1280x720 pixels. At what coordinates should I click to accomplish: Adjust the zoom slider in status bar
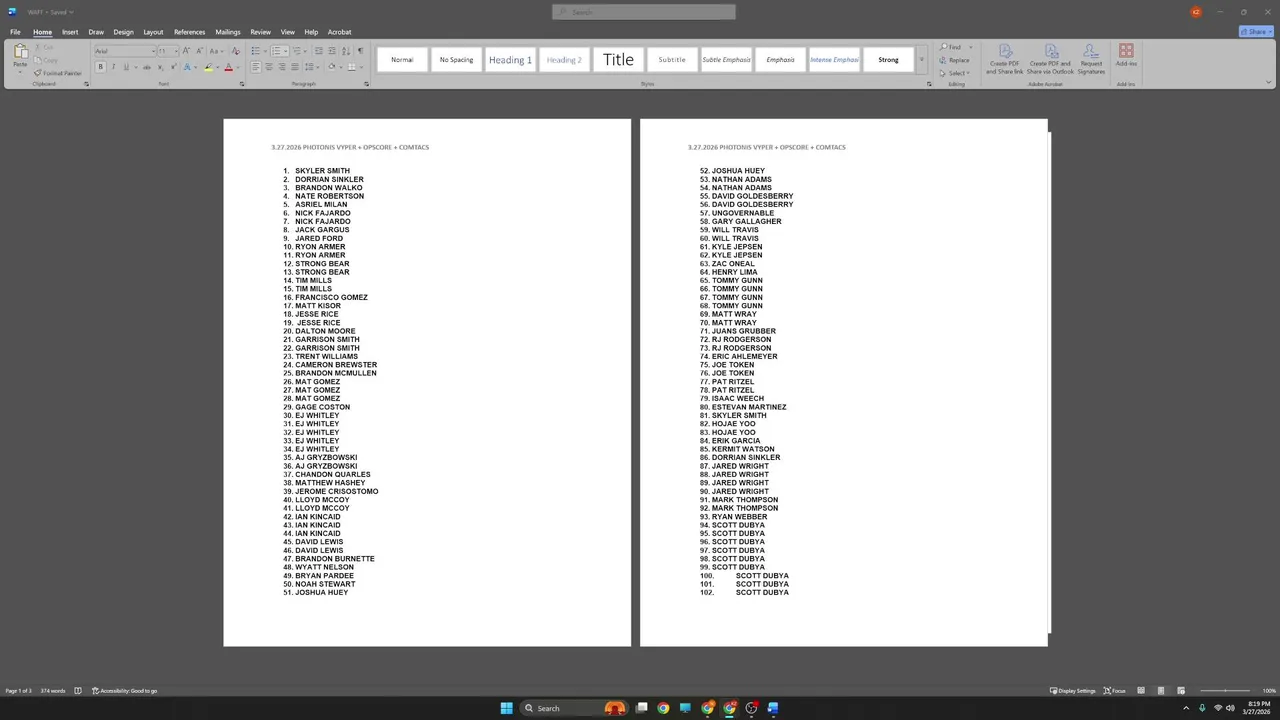pyautogui.click(x=1225, y=691)
